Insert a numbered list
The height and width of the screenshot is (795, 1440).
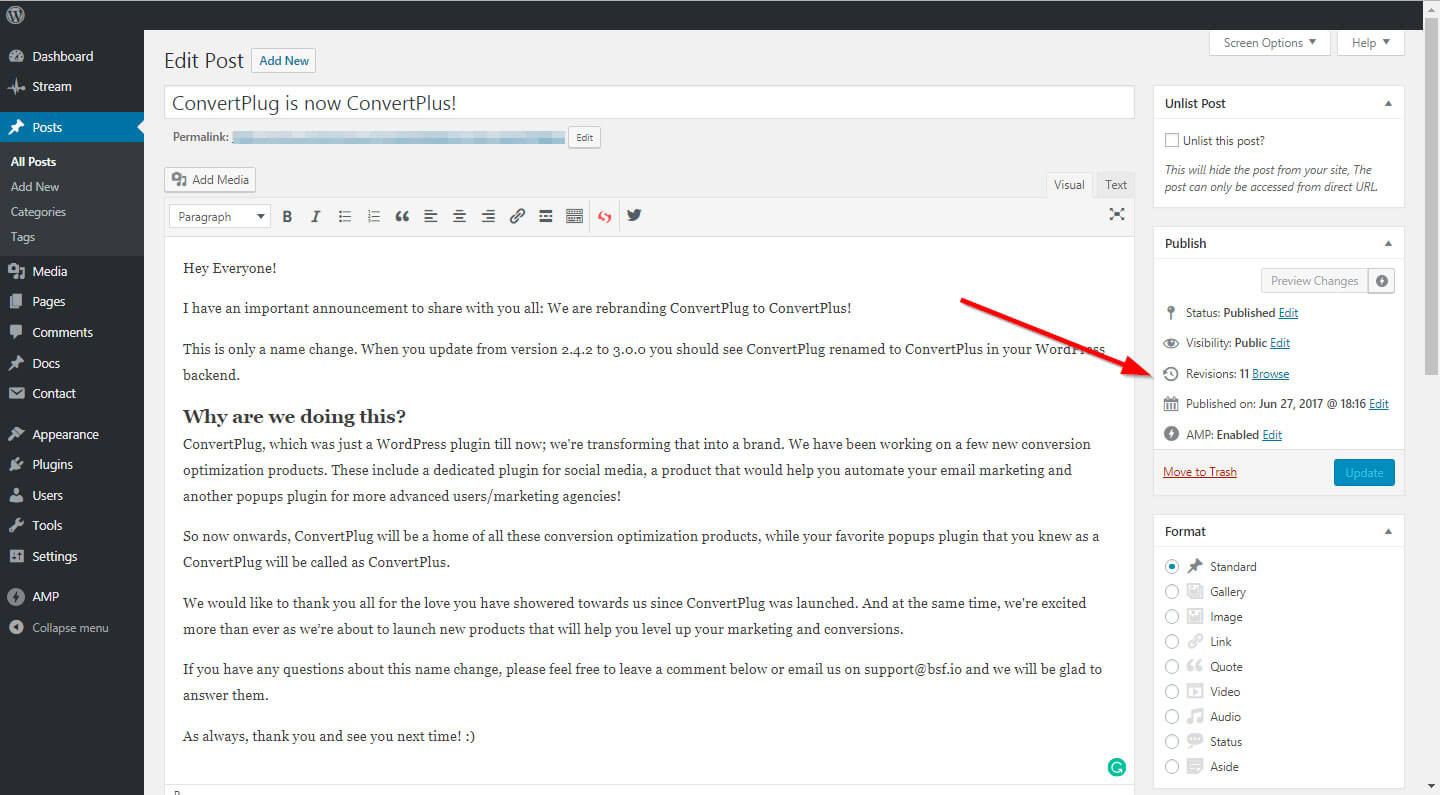[373, 215]
